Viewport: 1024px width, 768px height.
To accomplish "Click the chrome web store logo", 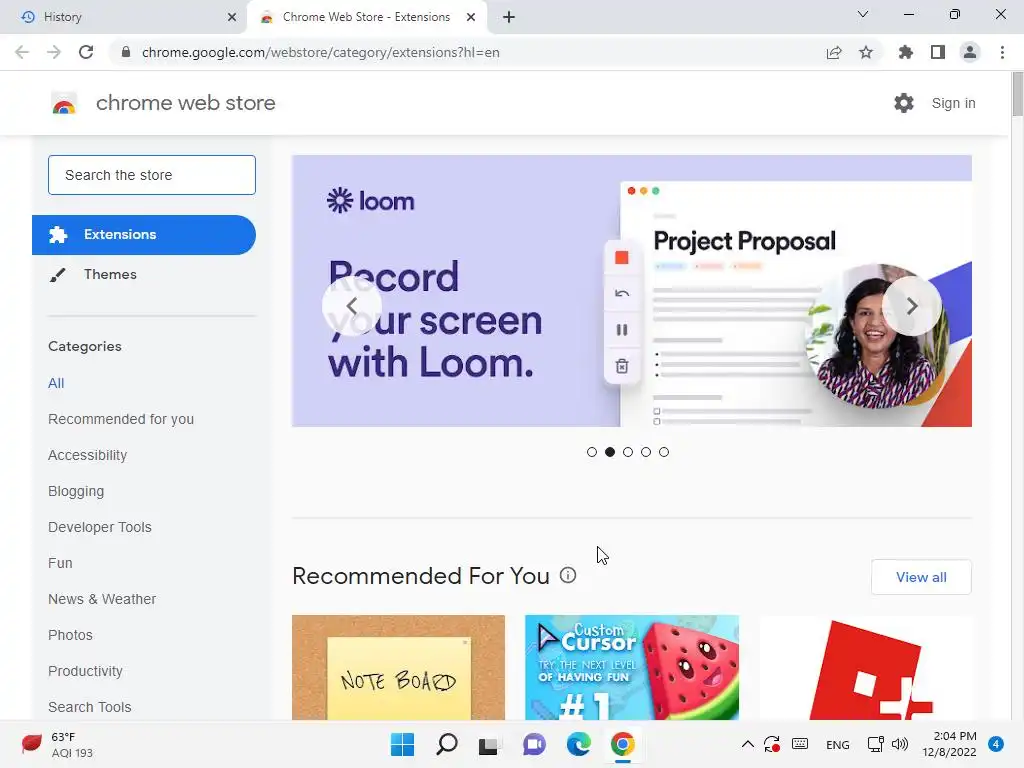I will (x=64, y=103).
